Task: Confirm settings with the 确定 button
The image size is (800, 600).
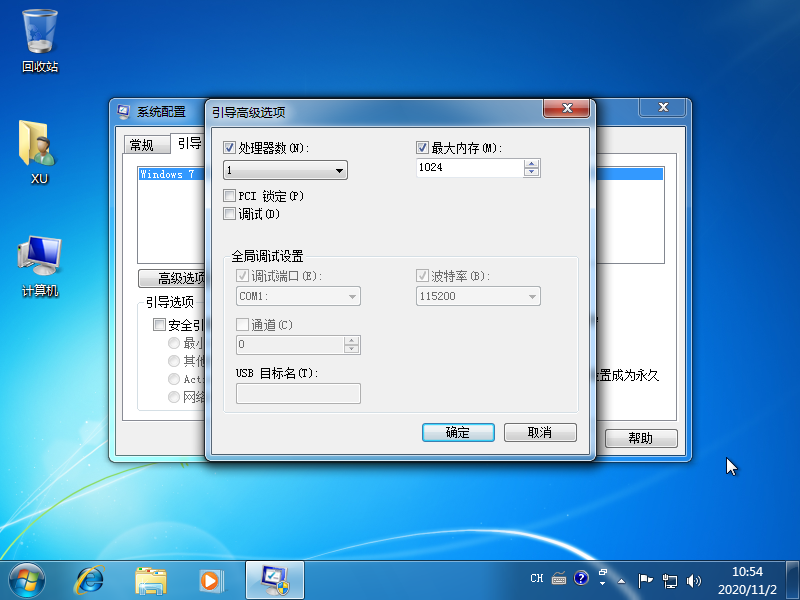Action: pos(458,432)
